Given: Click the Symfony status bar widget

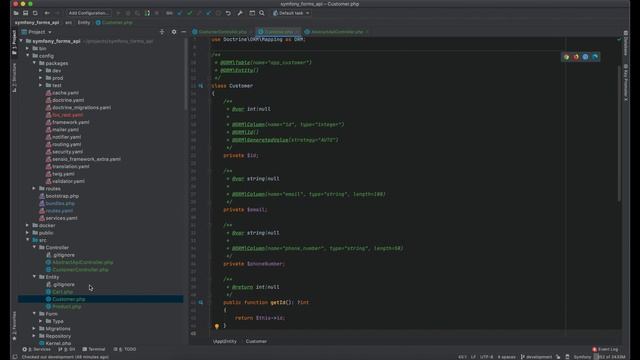Looking at the screenshot, I should point(582,357).
